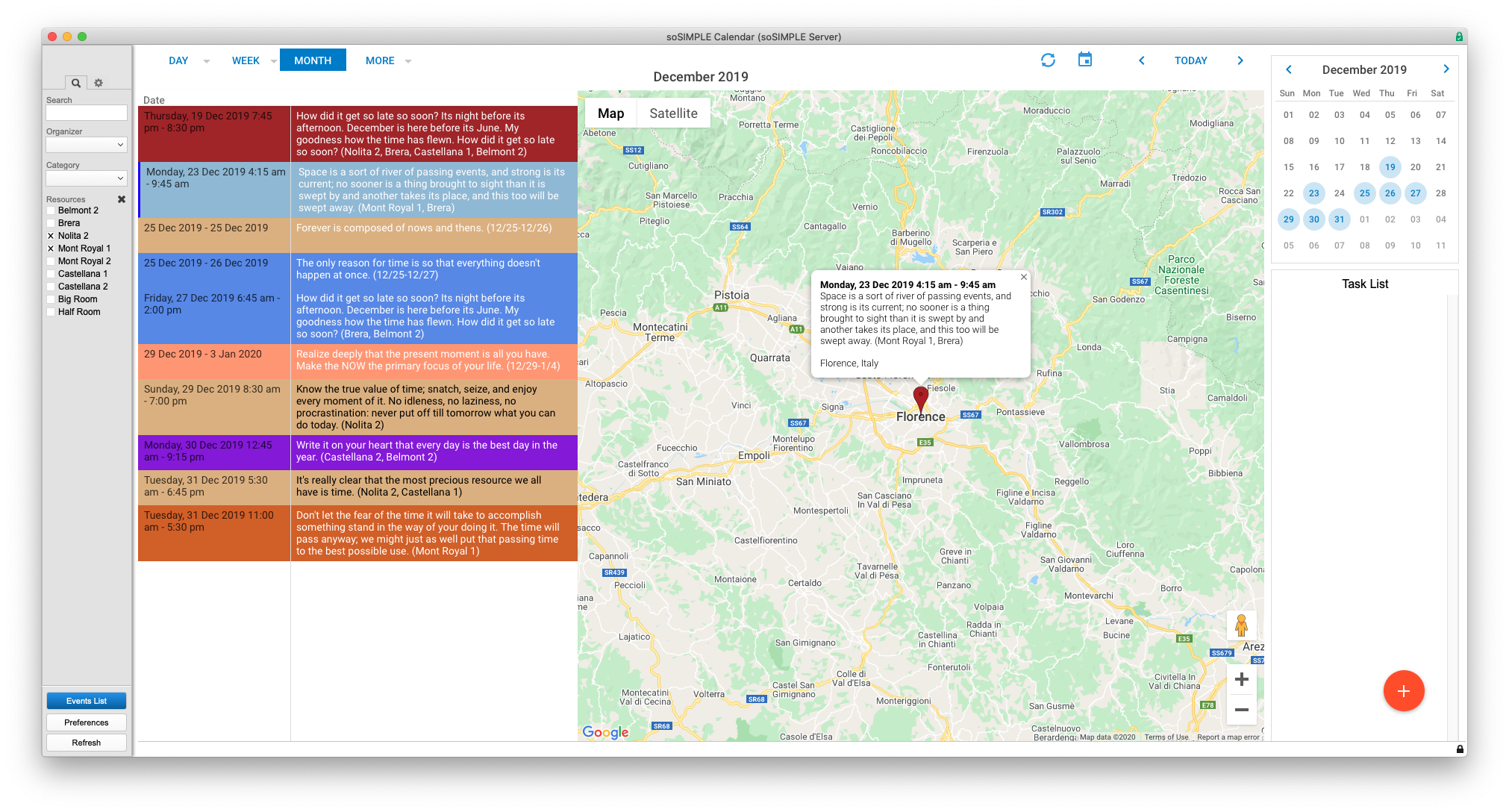Check the Half Room resource
1509x812 pixels.
click(51, 312)
